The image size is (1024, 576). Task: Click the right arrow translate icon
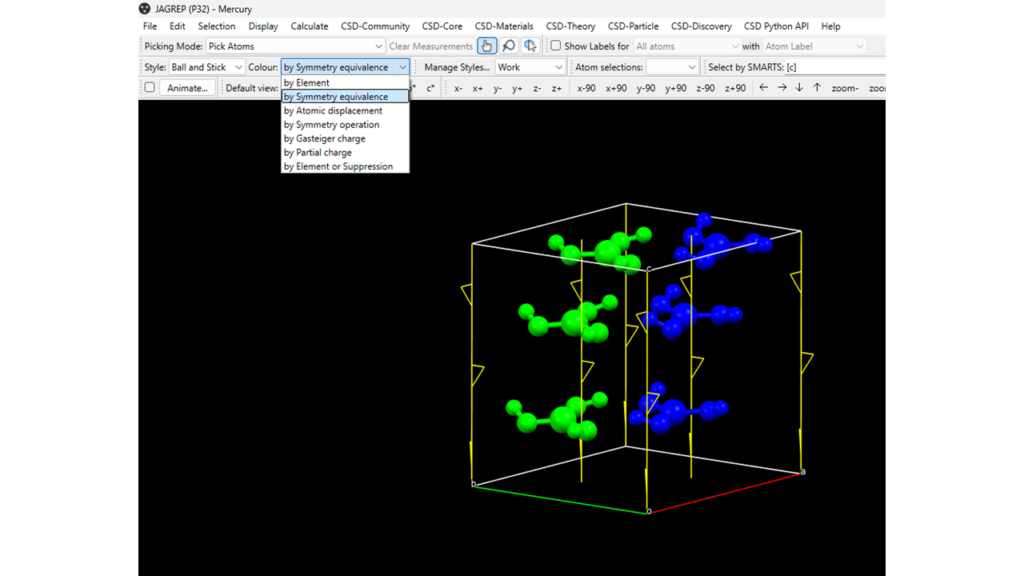[782, 88]
